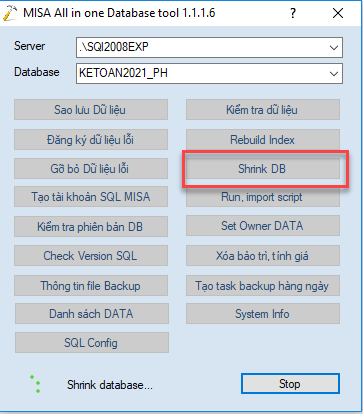Close the MISA Database tool window
The width and height of the screenshot is (363, 414).
pos(338,13)
